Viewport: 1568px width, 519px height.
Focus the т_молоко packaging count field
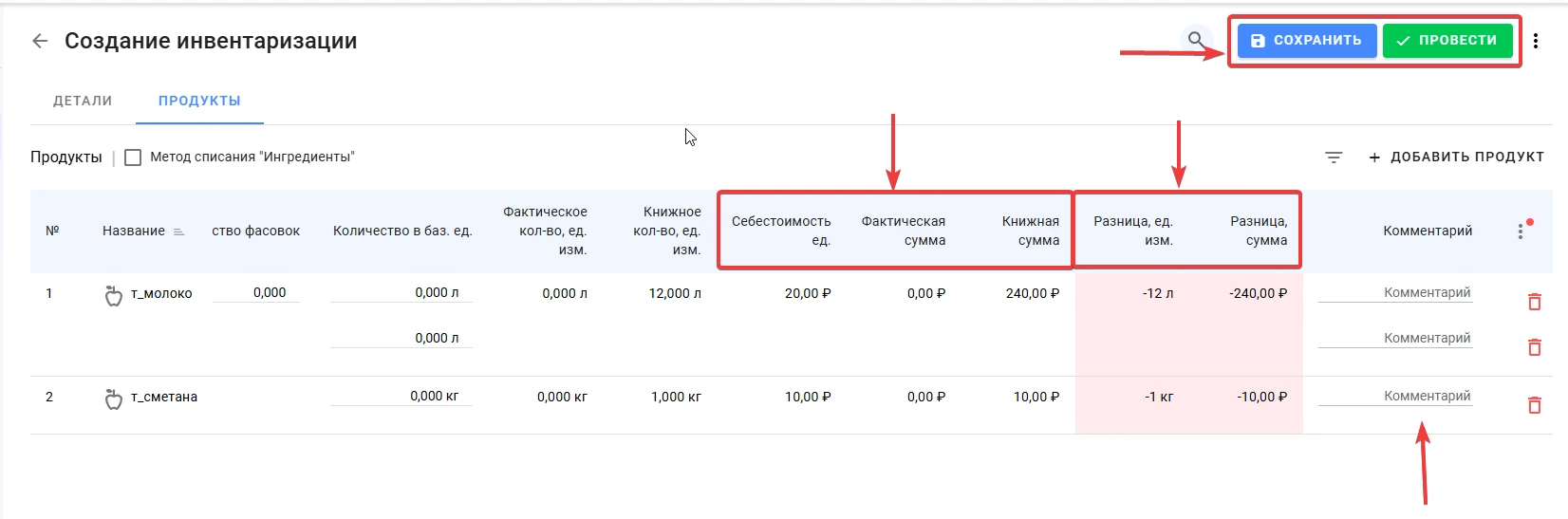[255, 292]
